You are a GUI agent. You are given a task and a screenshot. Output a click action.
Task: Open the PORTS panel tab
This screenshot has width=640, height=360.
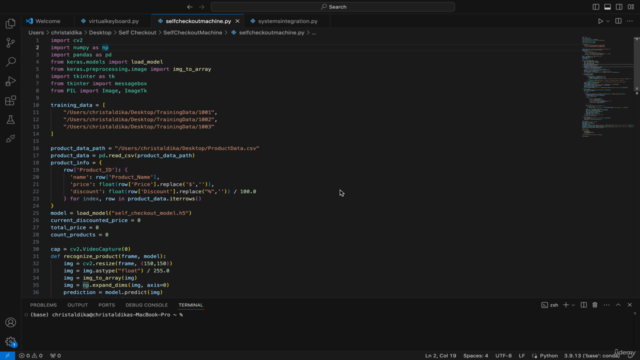pyautogui.click(x=107, y=305)
